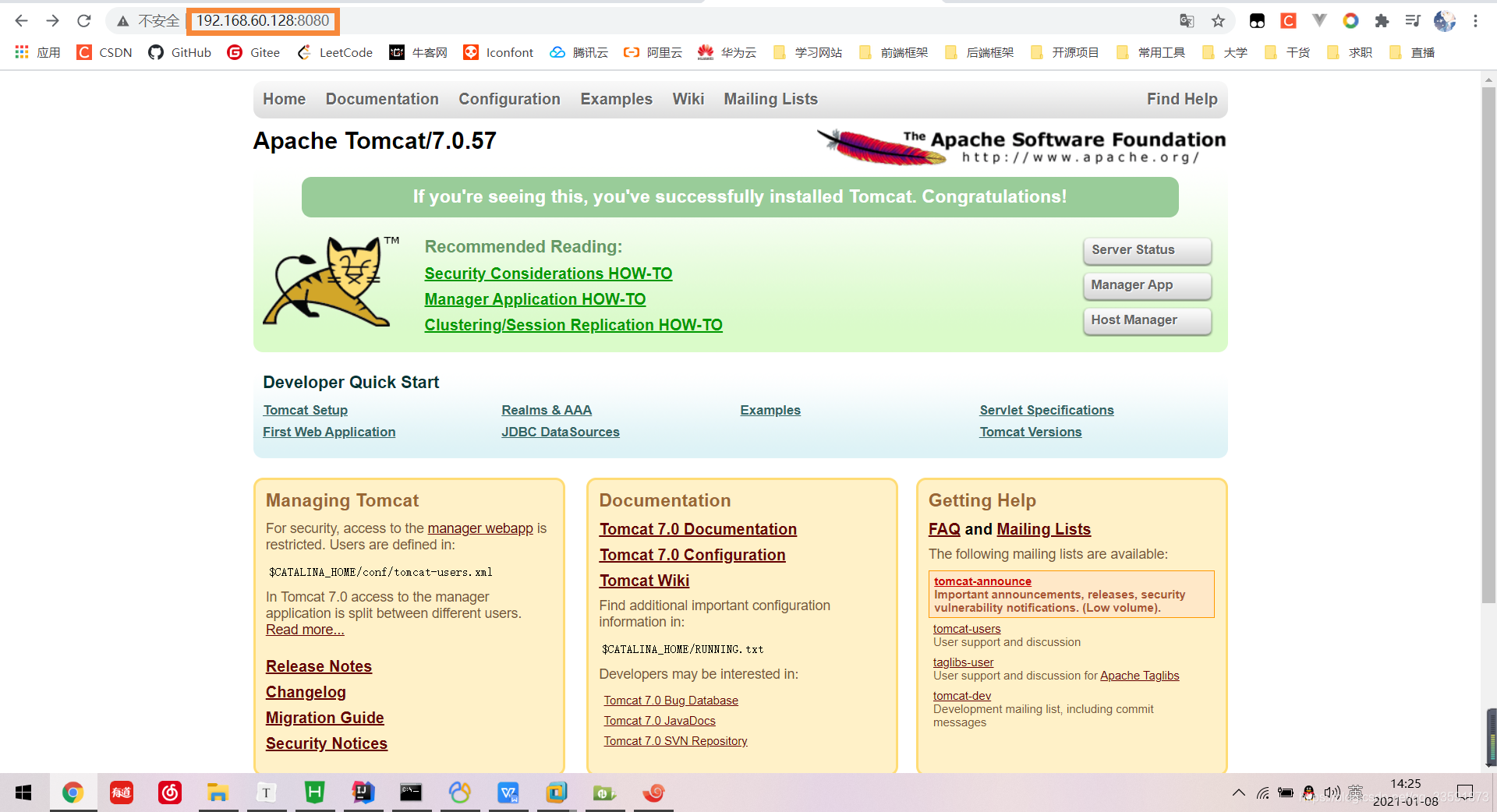
Task: Reload the Tomcat page
Action: 84,21
